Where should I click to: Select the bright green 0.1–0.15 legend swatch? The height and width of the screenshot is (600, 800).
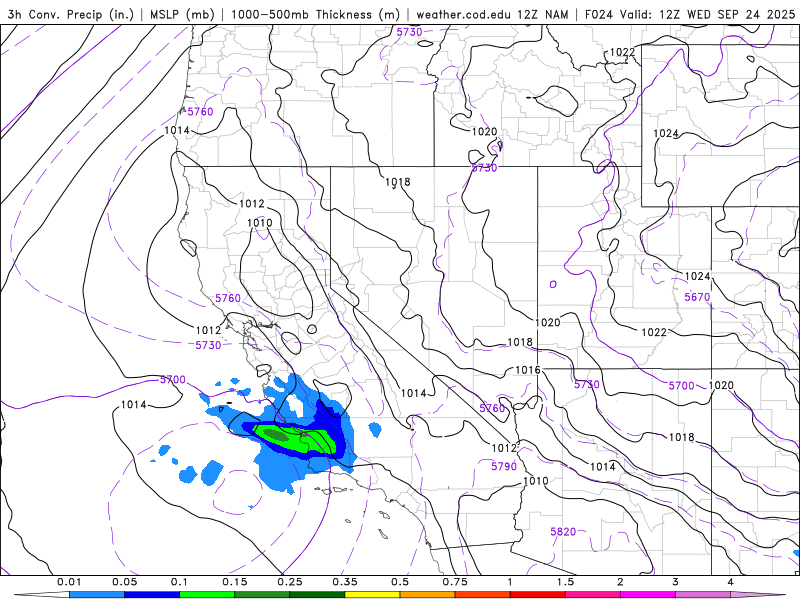pyautogui.click(x=207, y=595)
